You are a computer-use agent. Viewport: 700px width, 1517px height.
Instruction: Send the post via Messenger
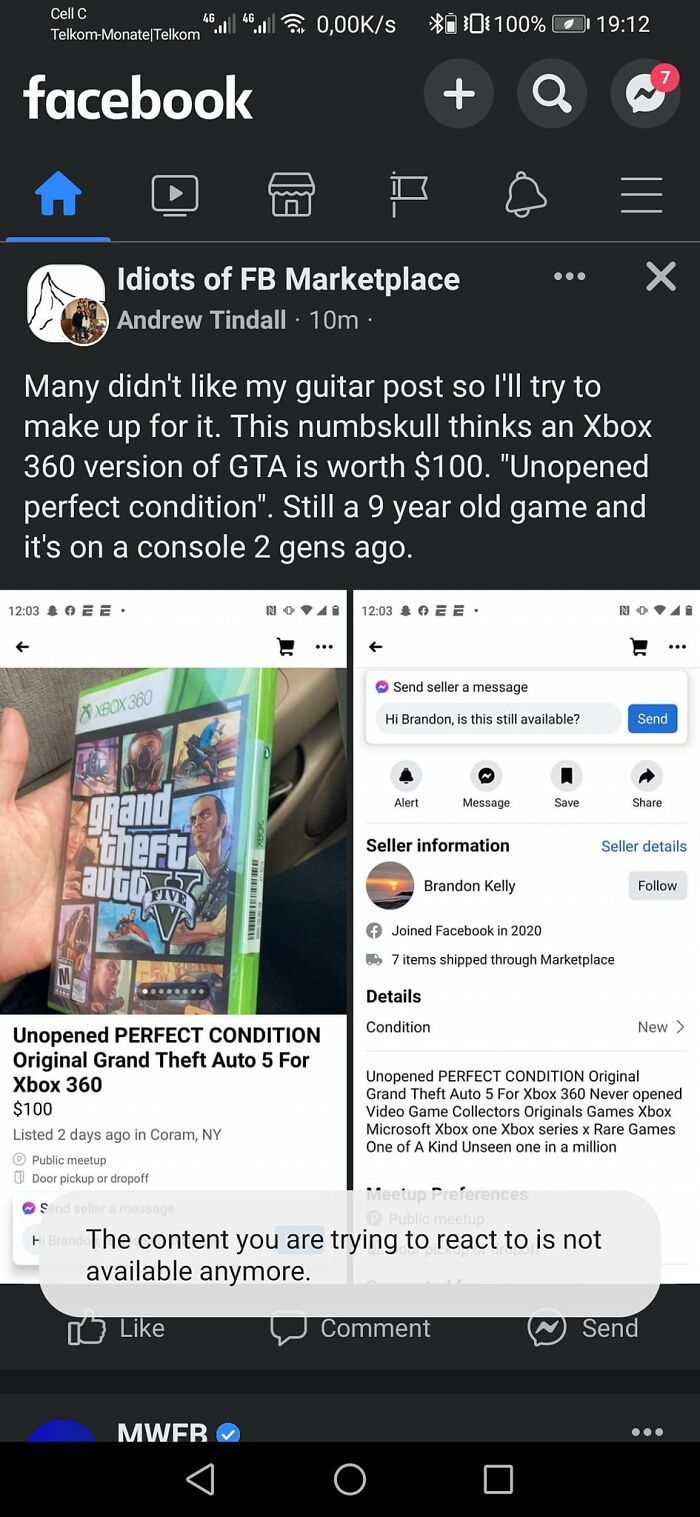583,1328
